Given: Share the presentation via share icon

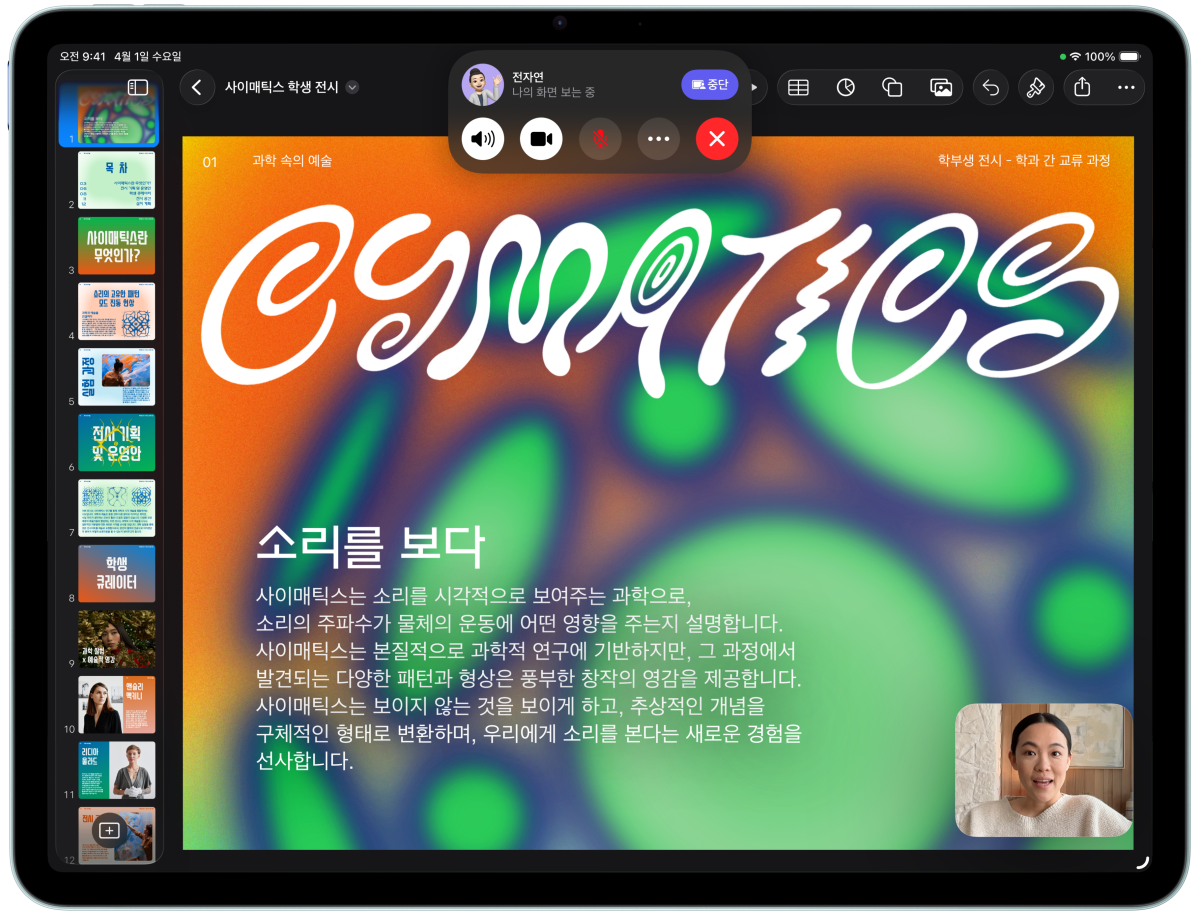Looking at the screenshot, I should (x=1082, y=88).
